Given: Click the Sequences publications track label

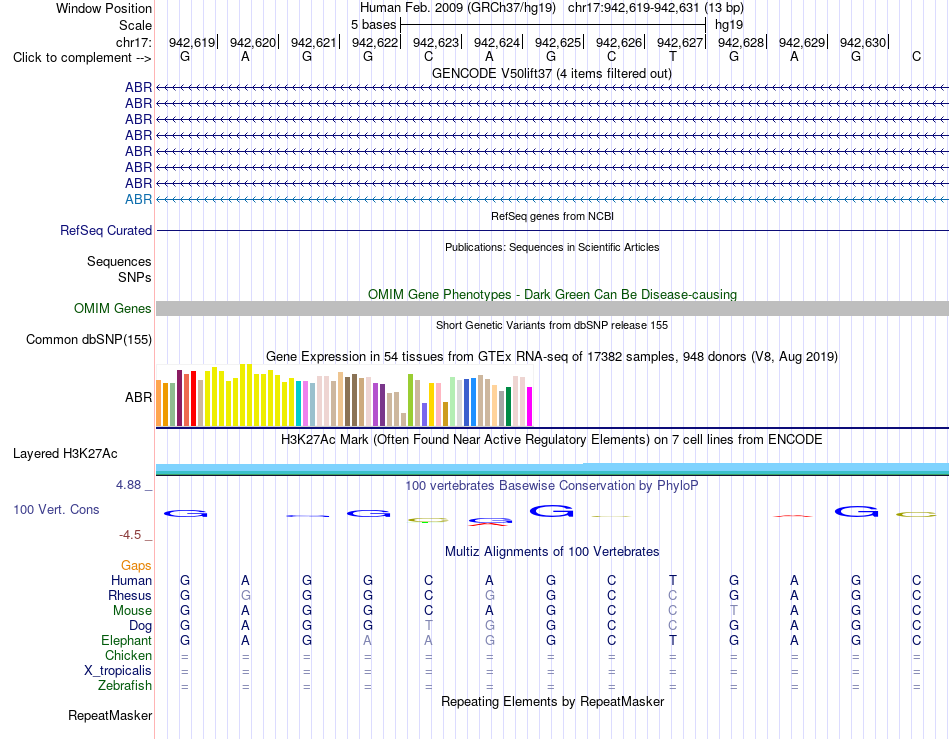Looking at the screenshot, I should point(119,262).
